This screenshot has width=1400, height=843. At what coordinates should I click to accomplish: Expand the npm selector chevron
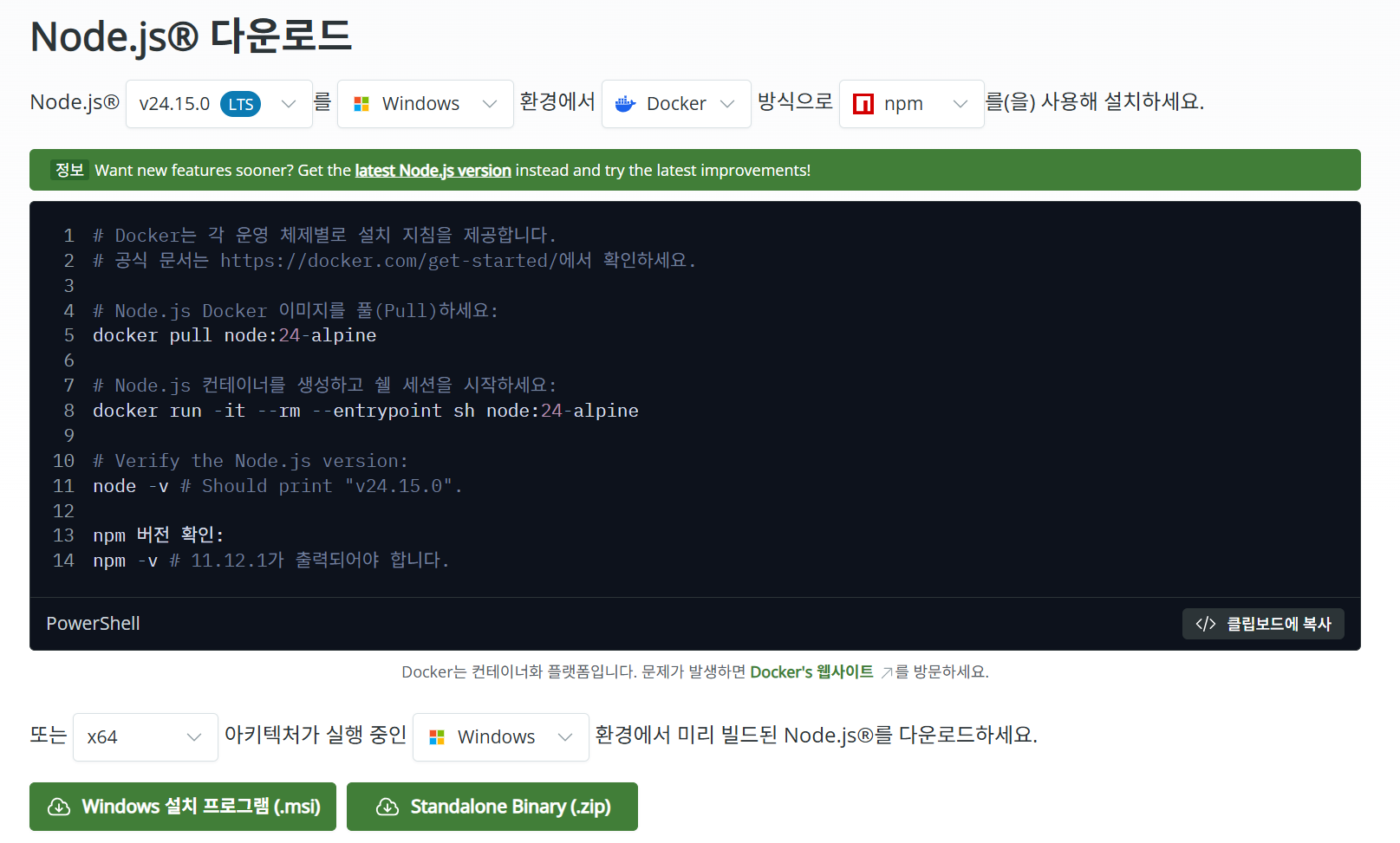[x=960, y=104]
